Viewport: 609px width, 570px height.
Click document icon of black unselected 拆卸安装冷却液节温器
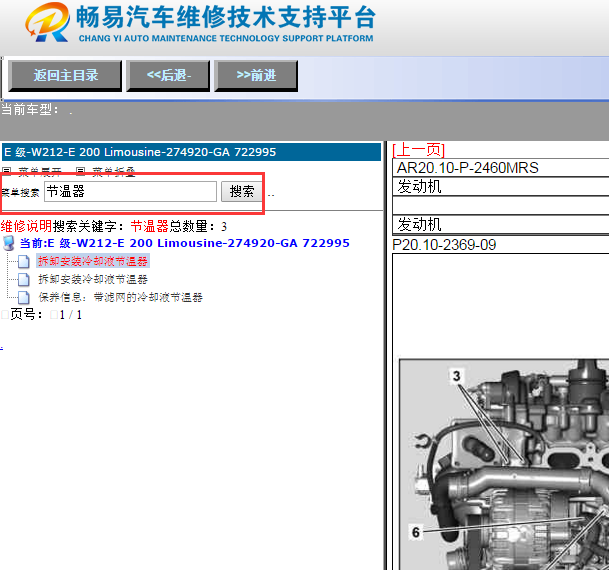pyautogui.click(x=24, y=279)
